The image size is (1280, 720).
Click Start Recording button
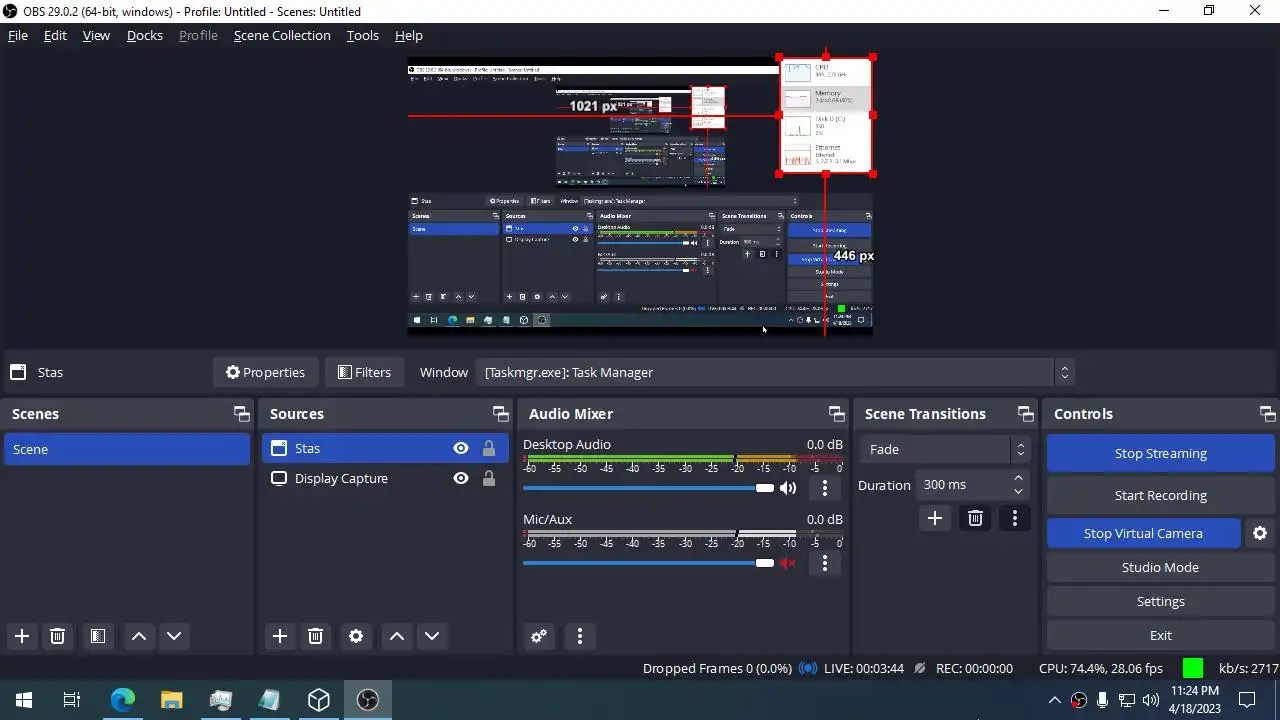point(1160,495)
